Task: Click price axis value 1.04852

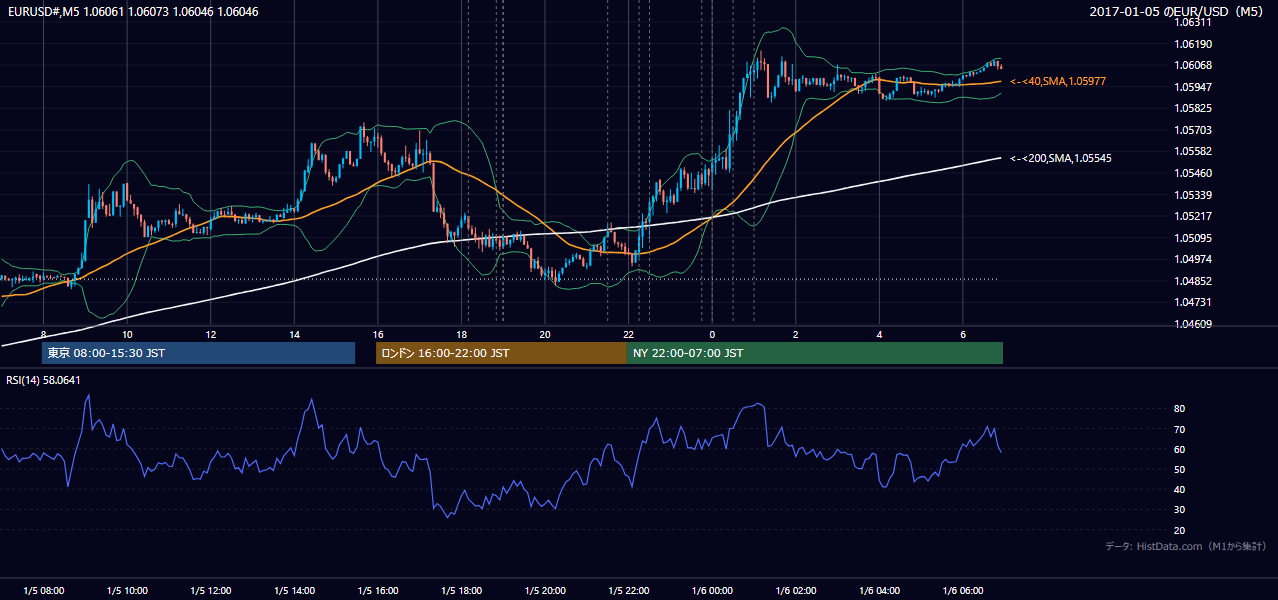Action: pyautogui.click(x=1192, y=281)
